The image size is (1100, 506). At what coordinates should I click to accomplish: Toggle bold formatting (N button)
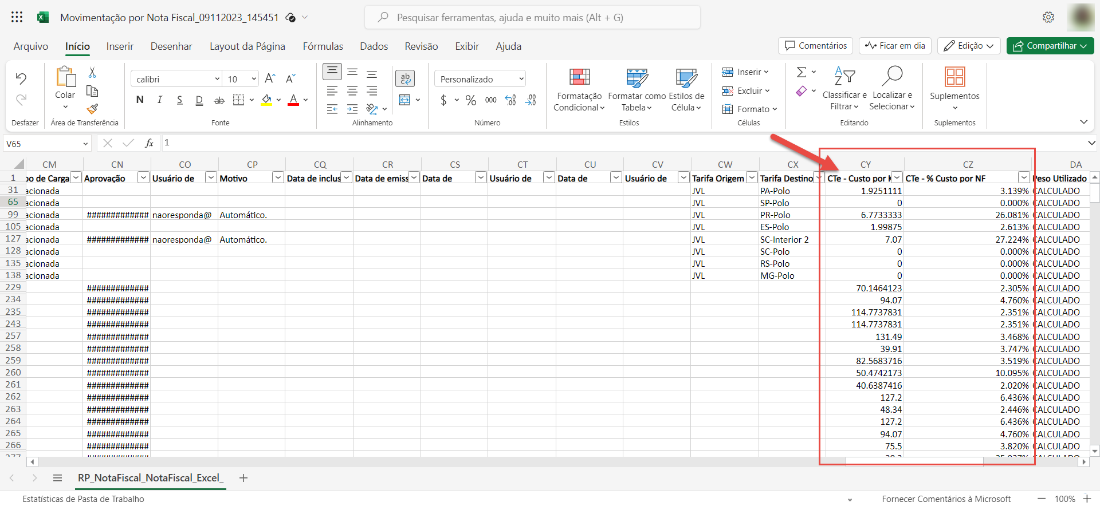point(139,100)
